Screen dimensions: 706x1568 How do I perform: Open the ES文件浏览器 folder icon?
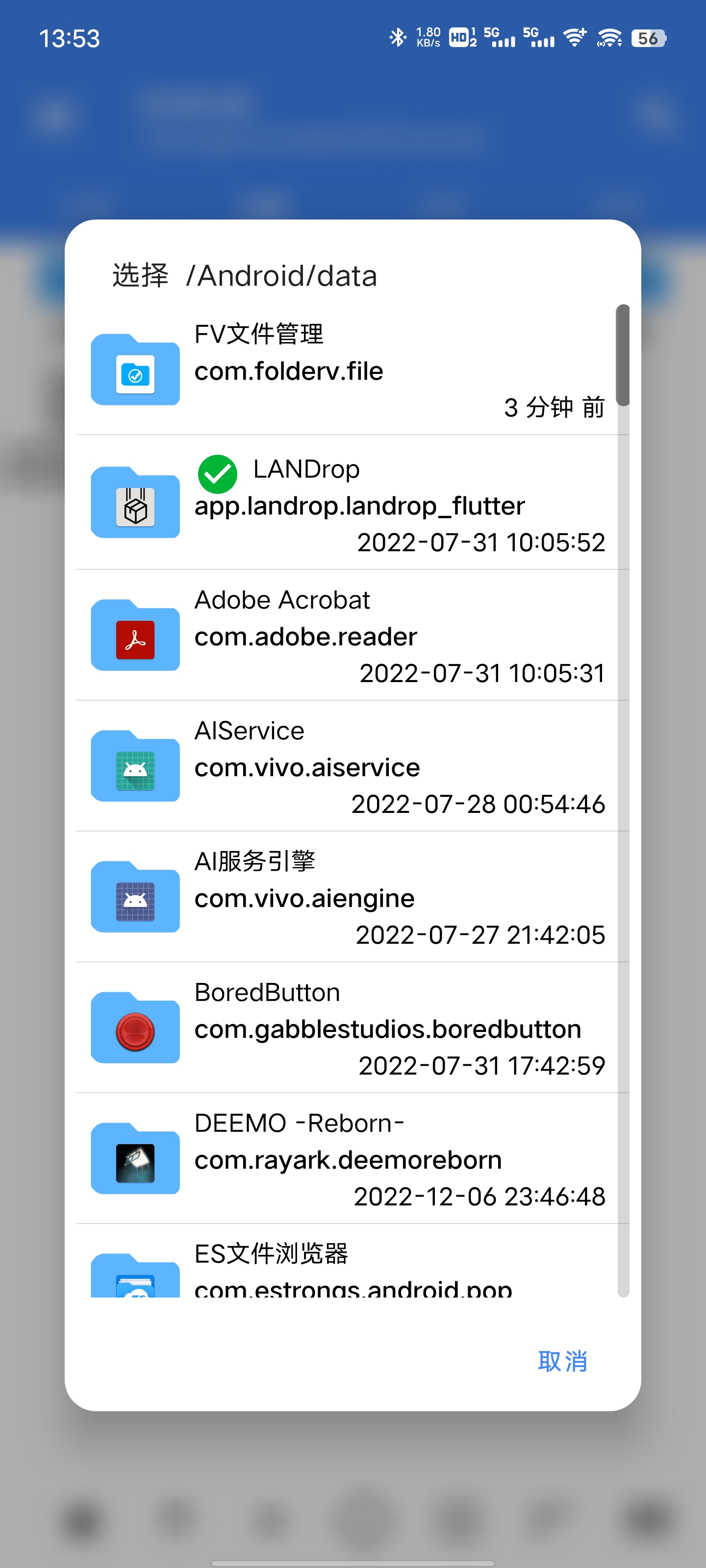pos(135,1274)
